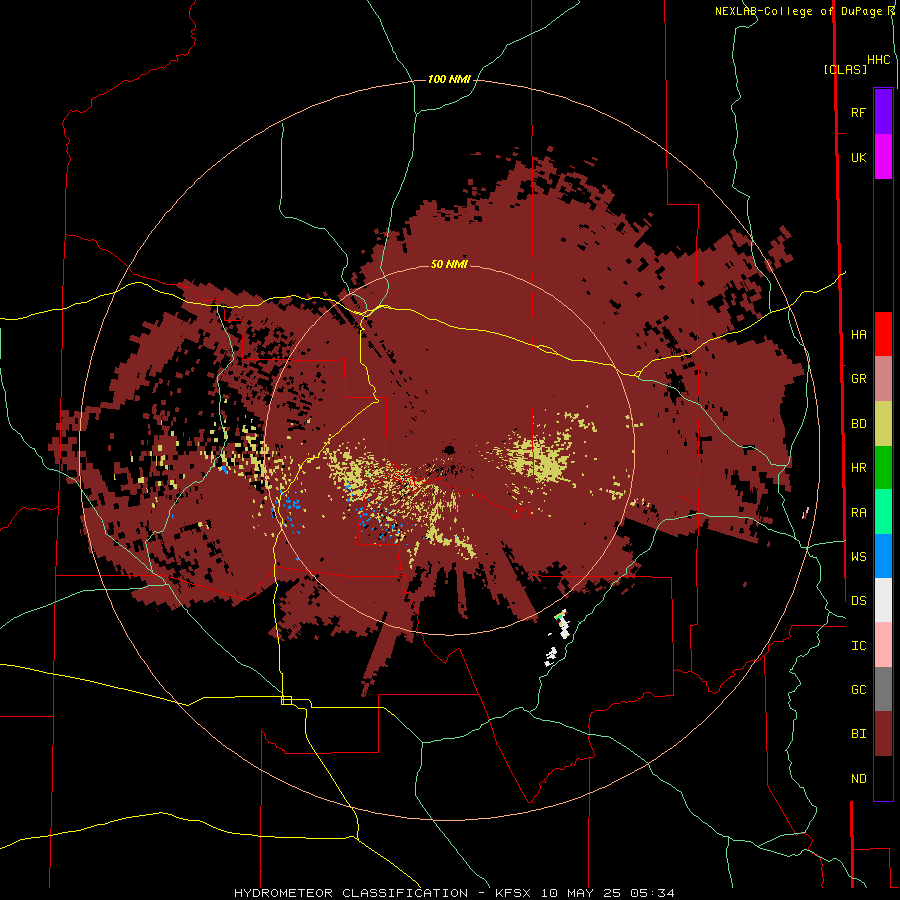The width and height of the screenshot is (900, 900).
Task: Click the small yellow square highway marker
Action: coord(286,700)
